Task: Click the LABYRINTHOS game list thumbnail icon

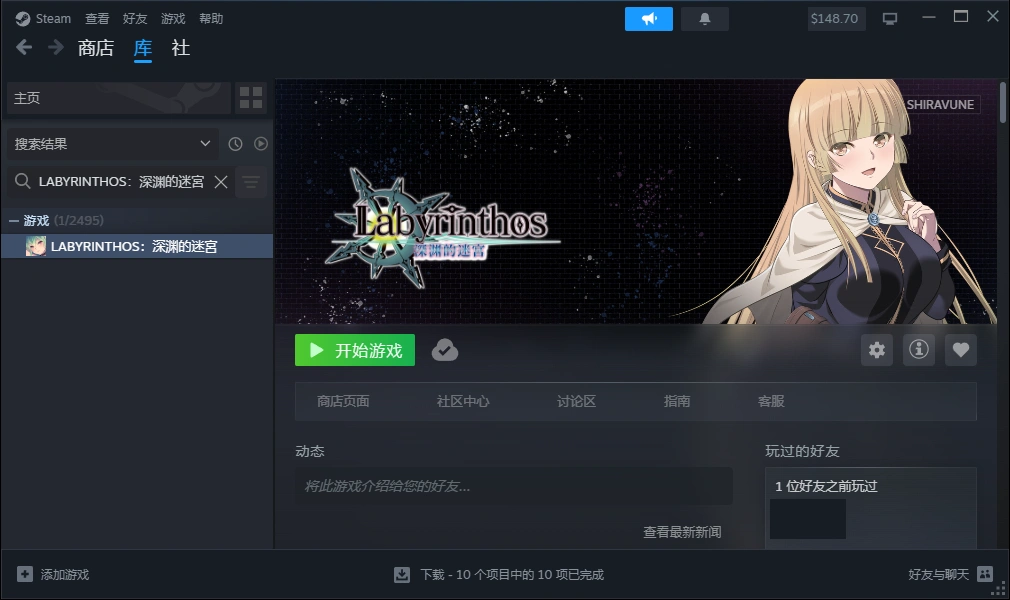Action: [x=35, y=246]
